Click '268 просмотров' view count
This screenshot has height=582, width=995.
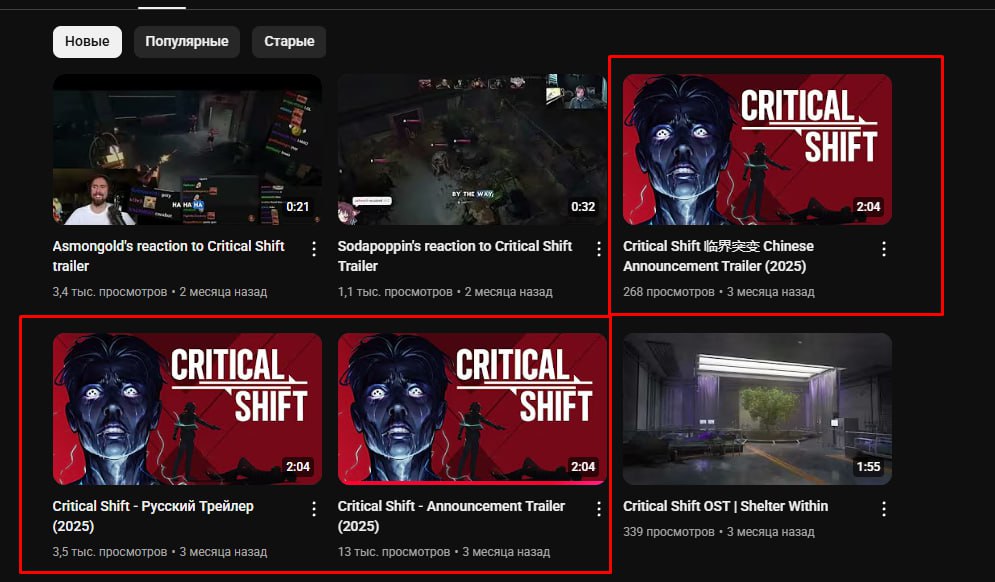point(668,292)
